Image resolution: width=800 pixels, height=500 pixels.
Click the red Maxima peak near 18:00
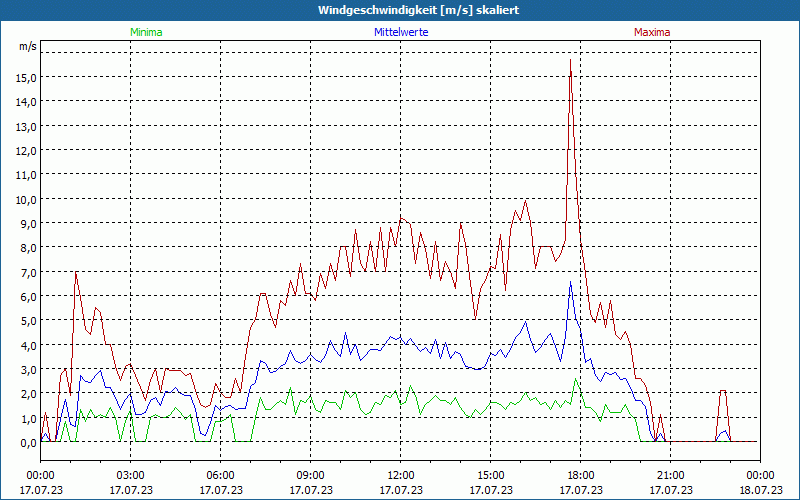[570, 60]
